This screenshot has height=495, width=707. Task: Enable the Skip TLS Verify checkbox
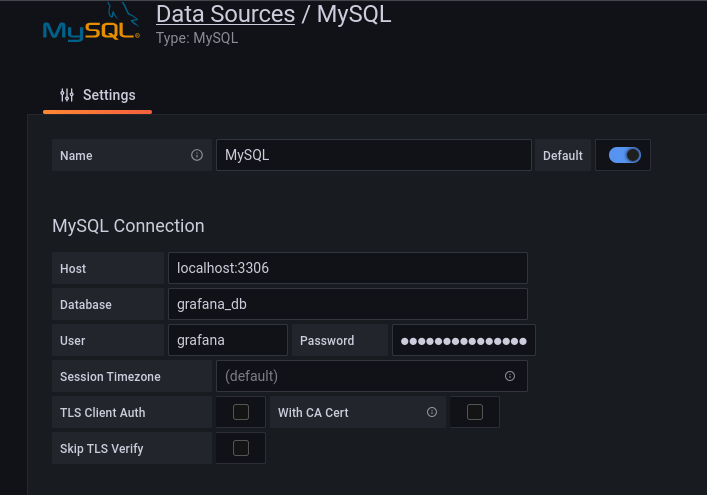coord(241,448)
